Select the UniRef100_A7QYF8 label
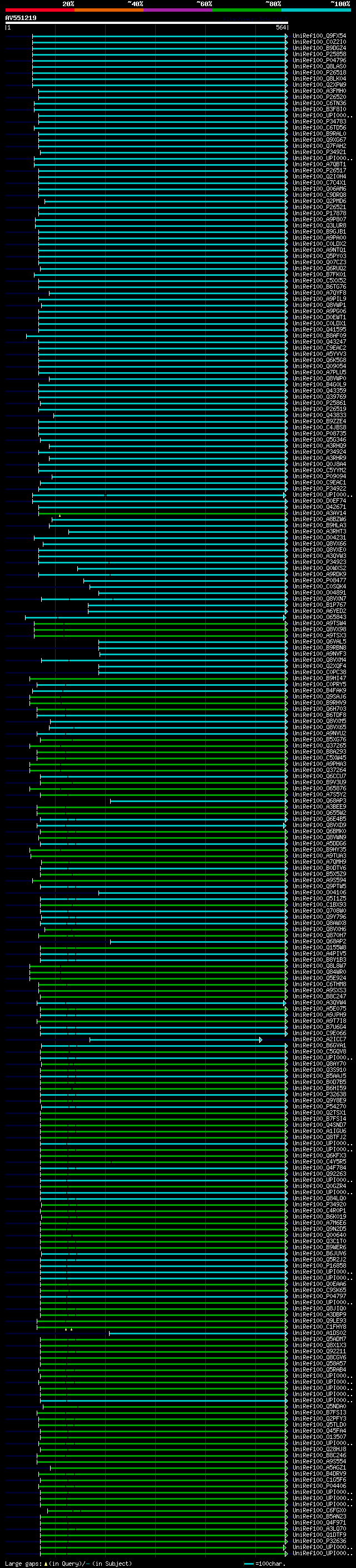 (319, 293)
